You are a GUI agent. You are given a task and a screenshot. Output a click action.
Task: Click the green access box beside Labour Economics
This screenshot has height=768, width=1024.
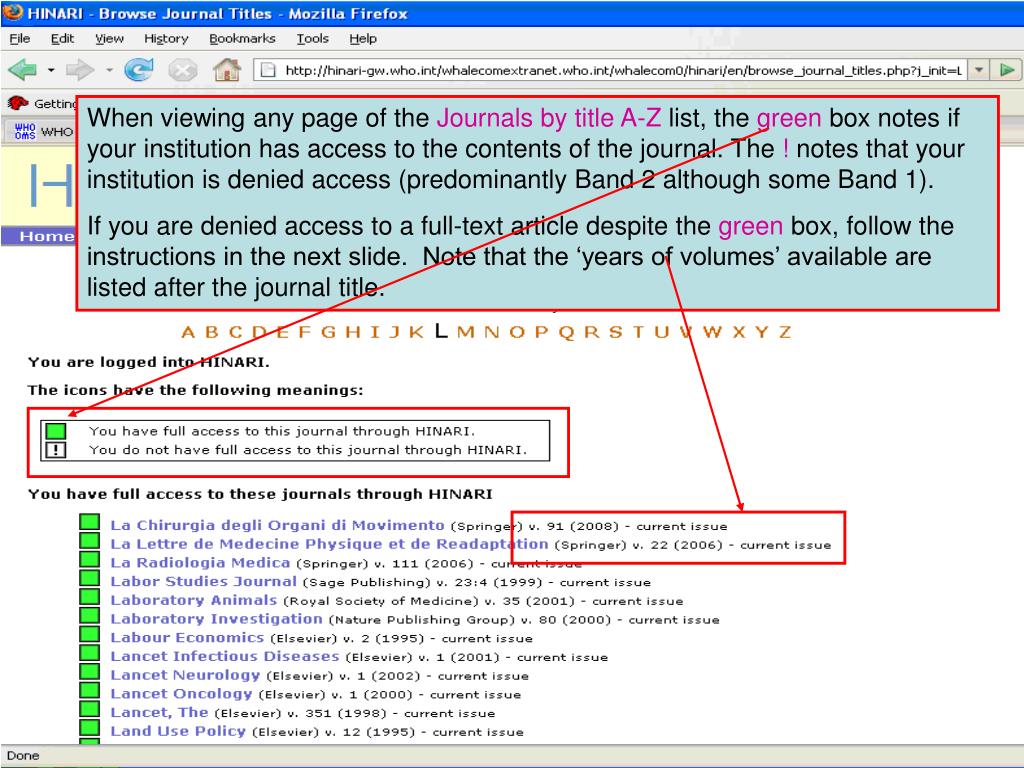click(x=89, y=634)
